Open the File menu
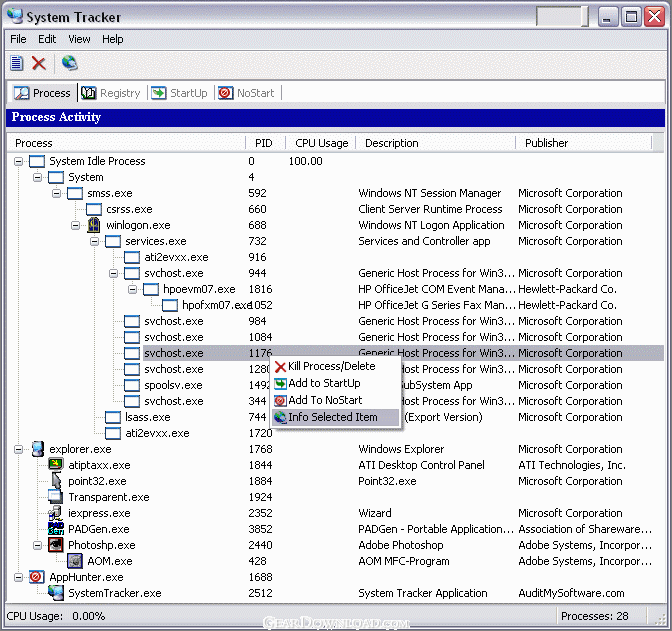The image size is (672, 631). 18,39
